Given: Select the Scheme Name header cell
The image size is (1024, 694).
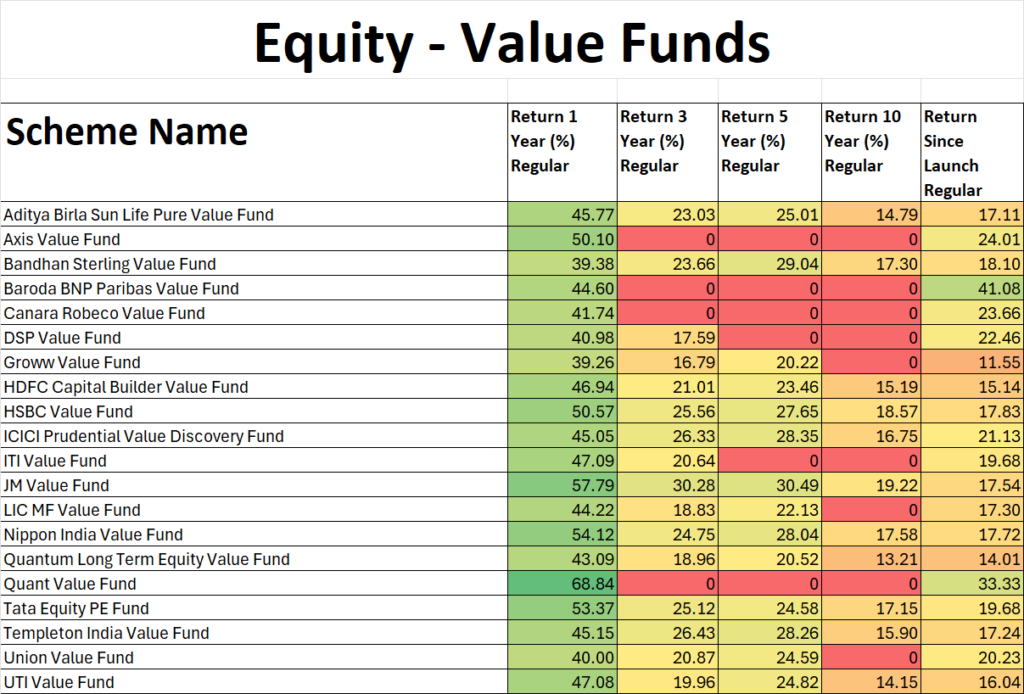Looking at the screenshot, I should (x=254, y=152).
